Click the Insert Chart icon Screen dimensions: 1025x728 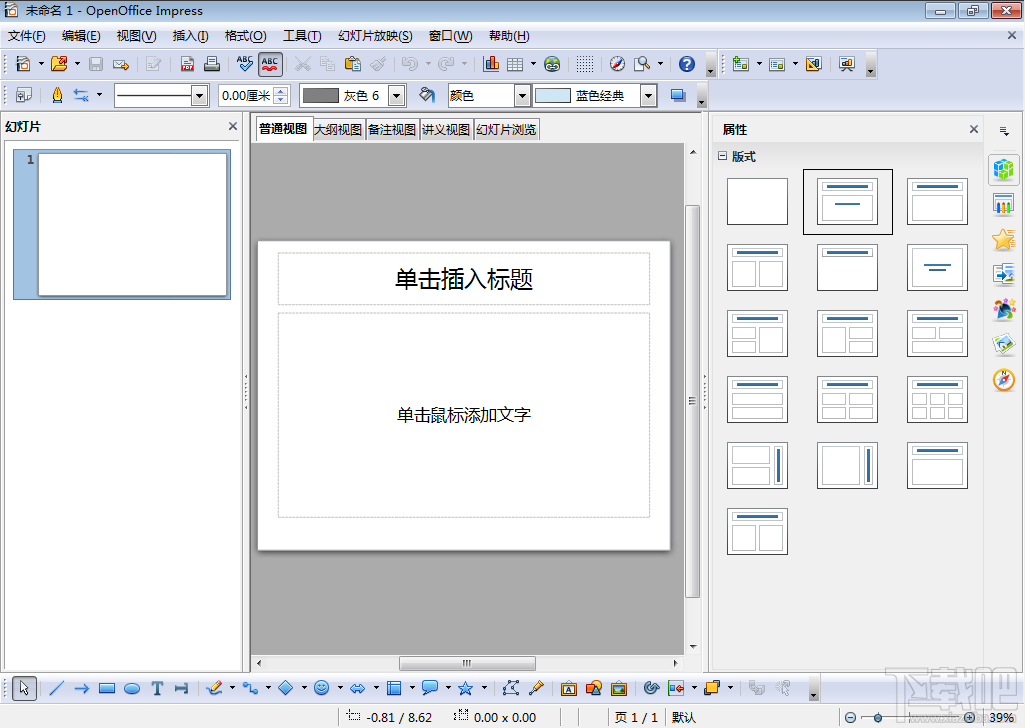tap(491, 64)
